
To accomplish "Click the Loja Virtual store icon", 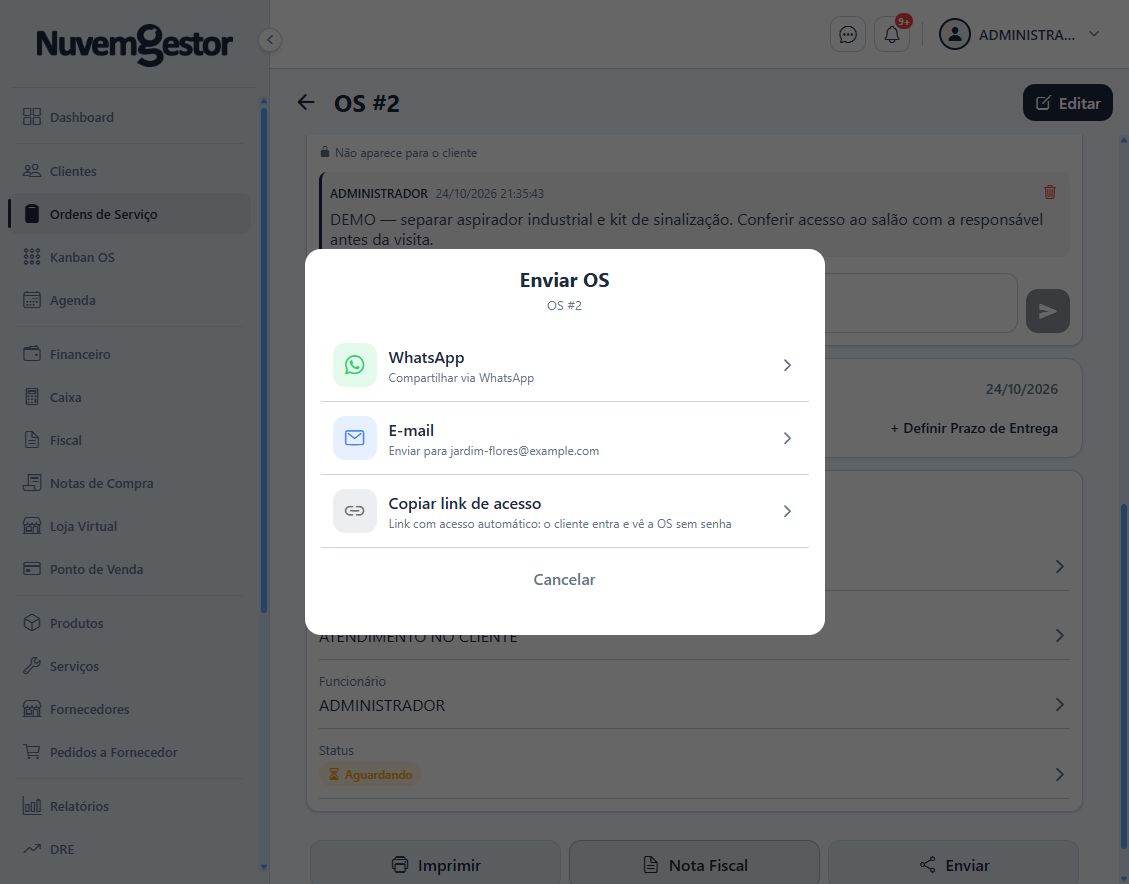I will [32, 526].
